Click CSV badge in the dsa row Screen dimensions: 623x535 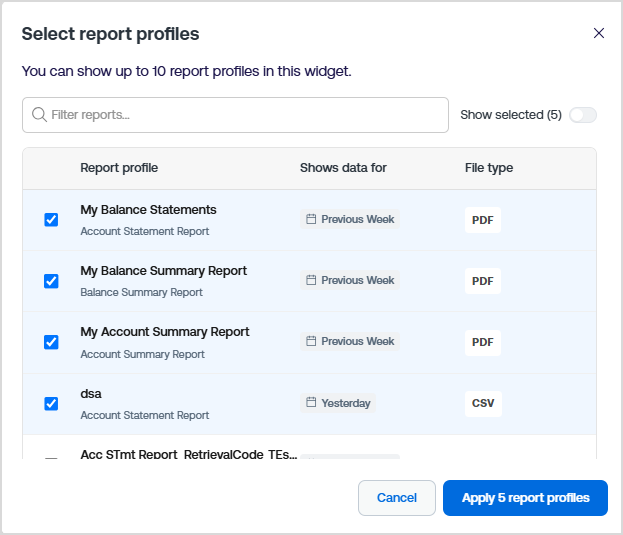(x=483, y=404)
